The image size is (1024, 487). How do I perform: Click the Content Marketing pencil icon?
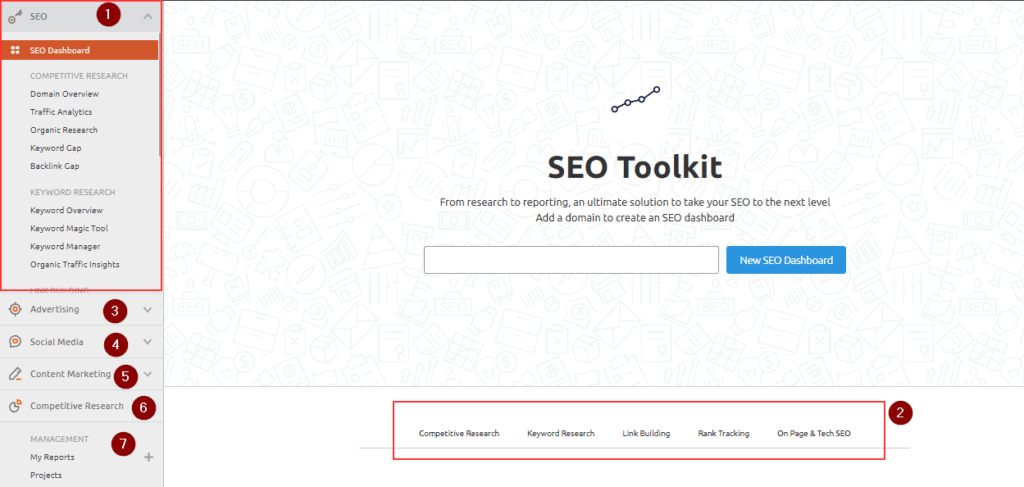click(15, 374)
